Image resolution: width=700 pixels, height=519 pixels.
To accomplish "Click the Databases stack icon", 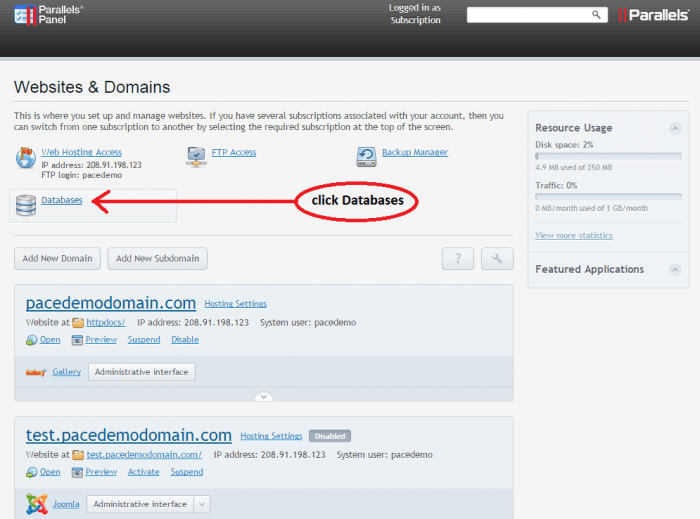I will tap(26, 205).
